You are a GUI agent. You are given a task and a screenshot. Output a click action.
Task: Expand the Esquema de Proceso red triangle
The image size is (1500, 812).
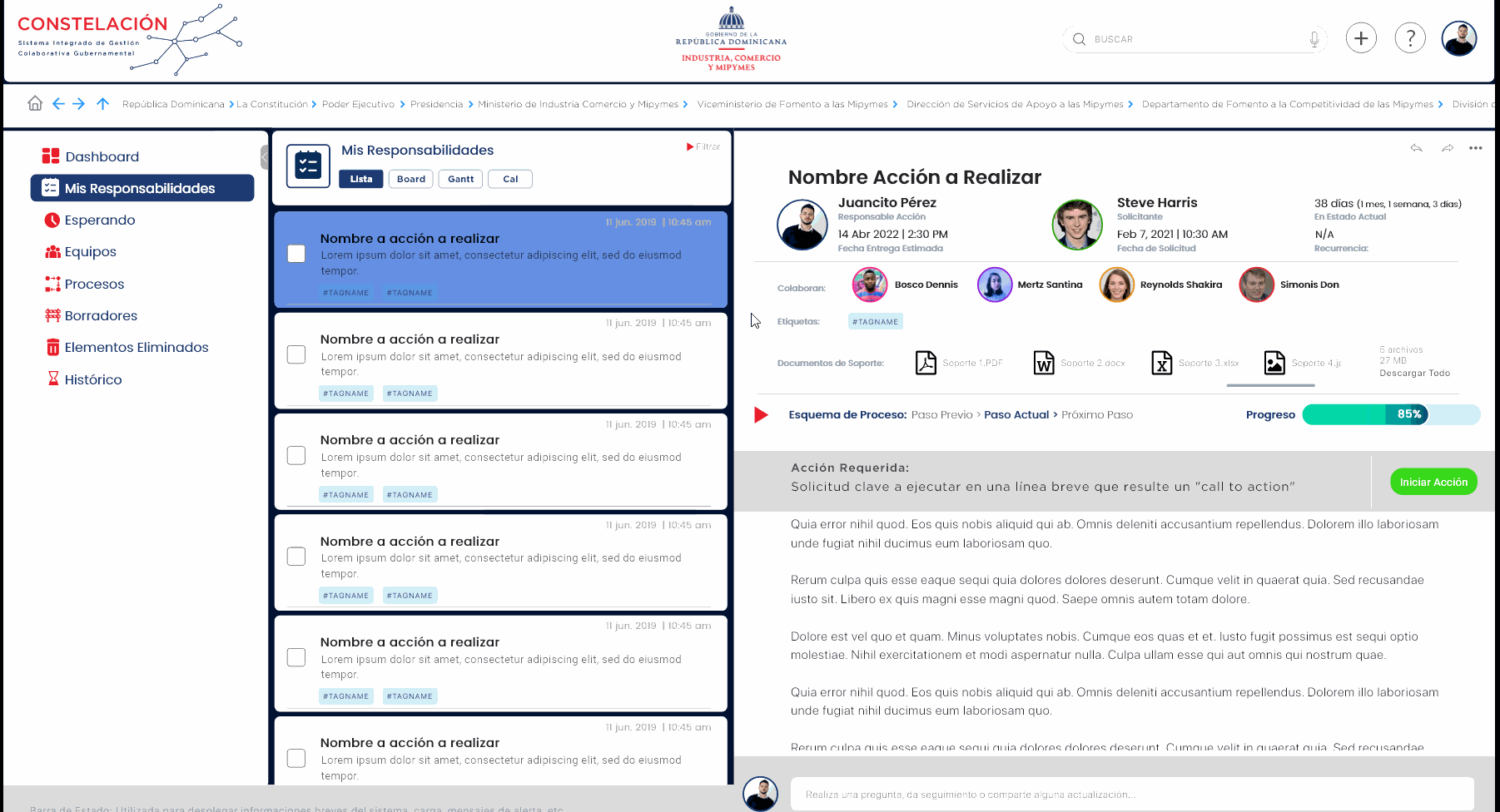point(761,415)
